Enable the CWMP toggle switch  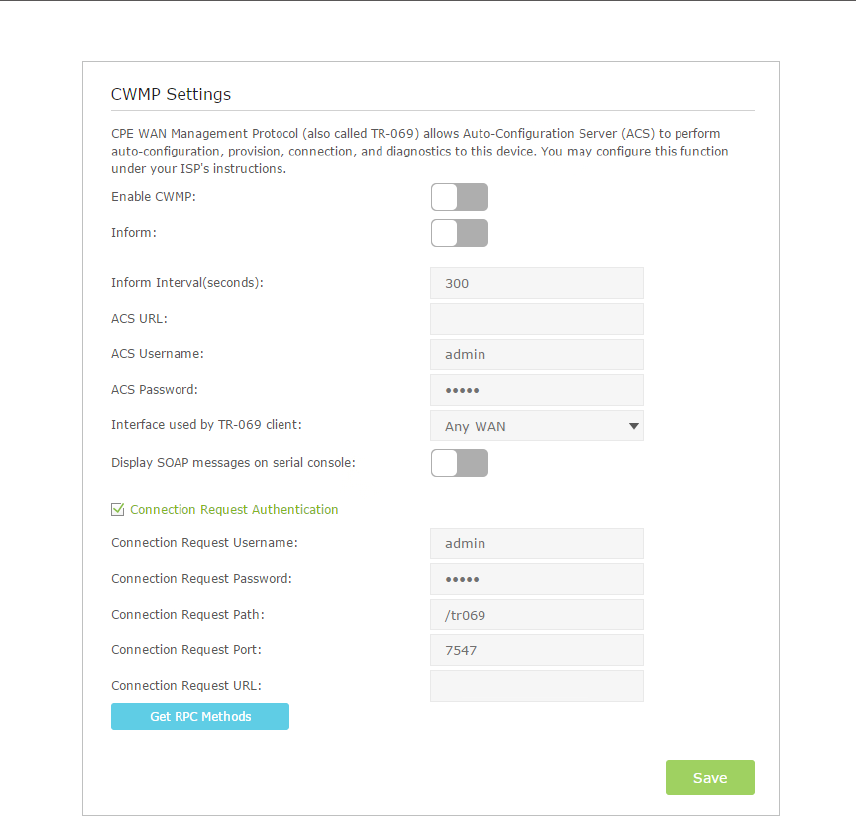459,197
